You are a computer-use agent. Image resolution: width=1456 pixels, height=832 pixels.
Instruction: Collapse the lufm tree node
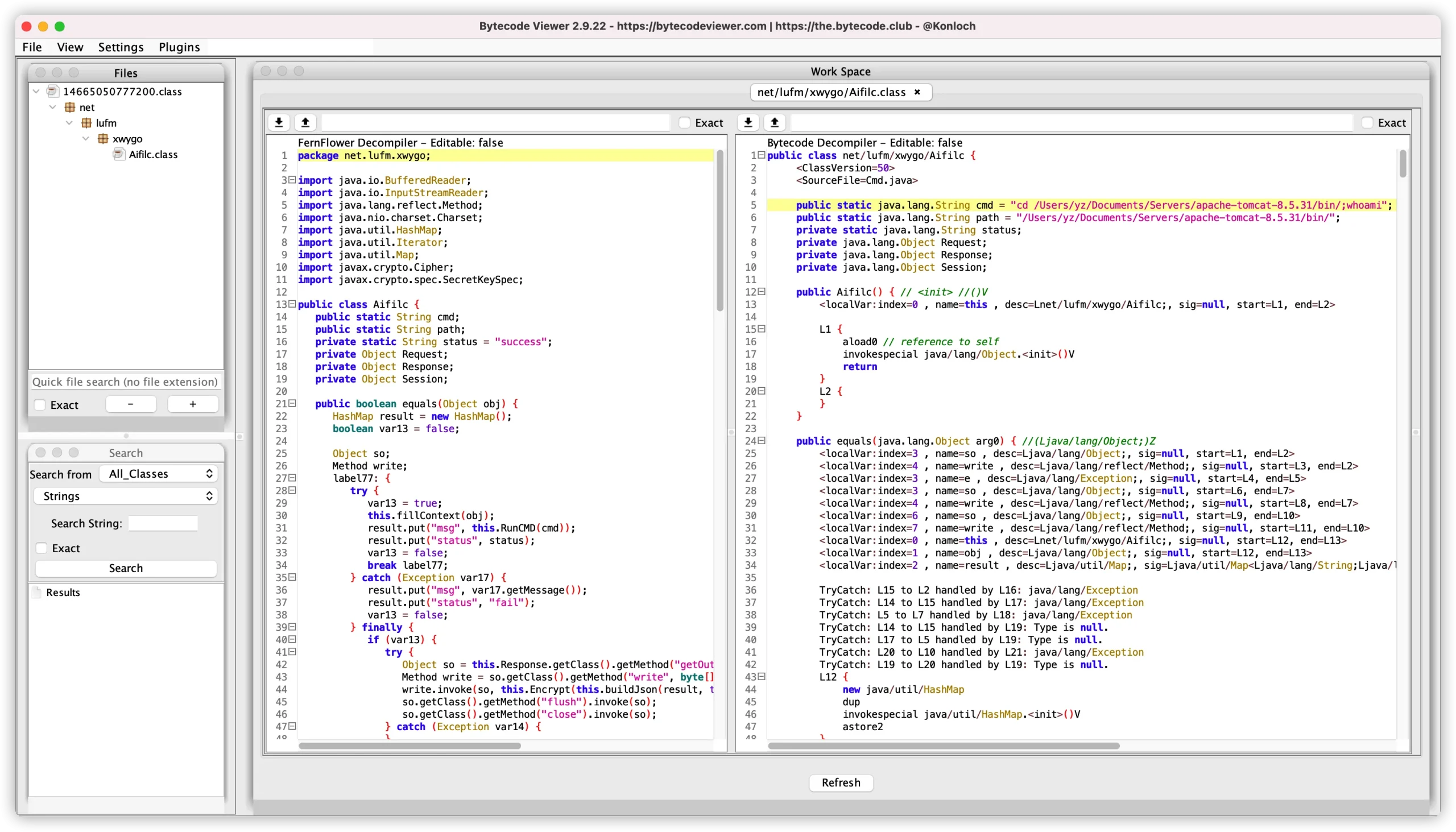pyautogui.click(x=69, y=123)
